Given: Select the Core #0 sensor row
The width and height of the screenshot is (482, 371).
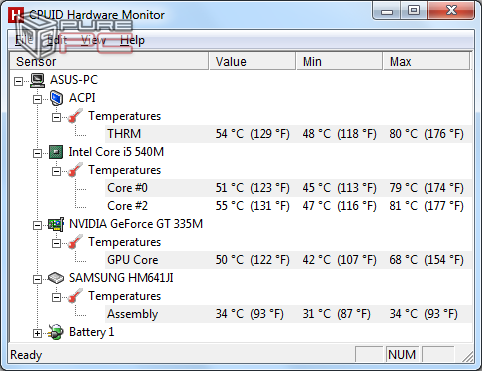Looking at the screenshot, I should click(288, 188).
